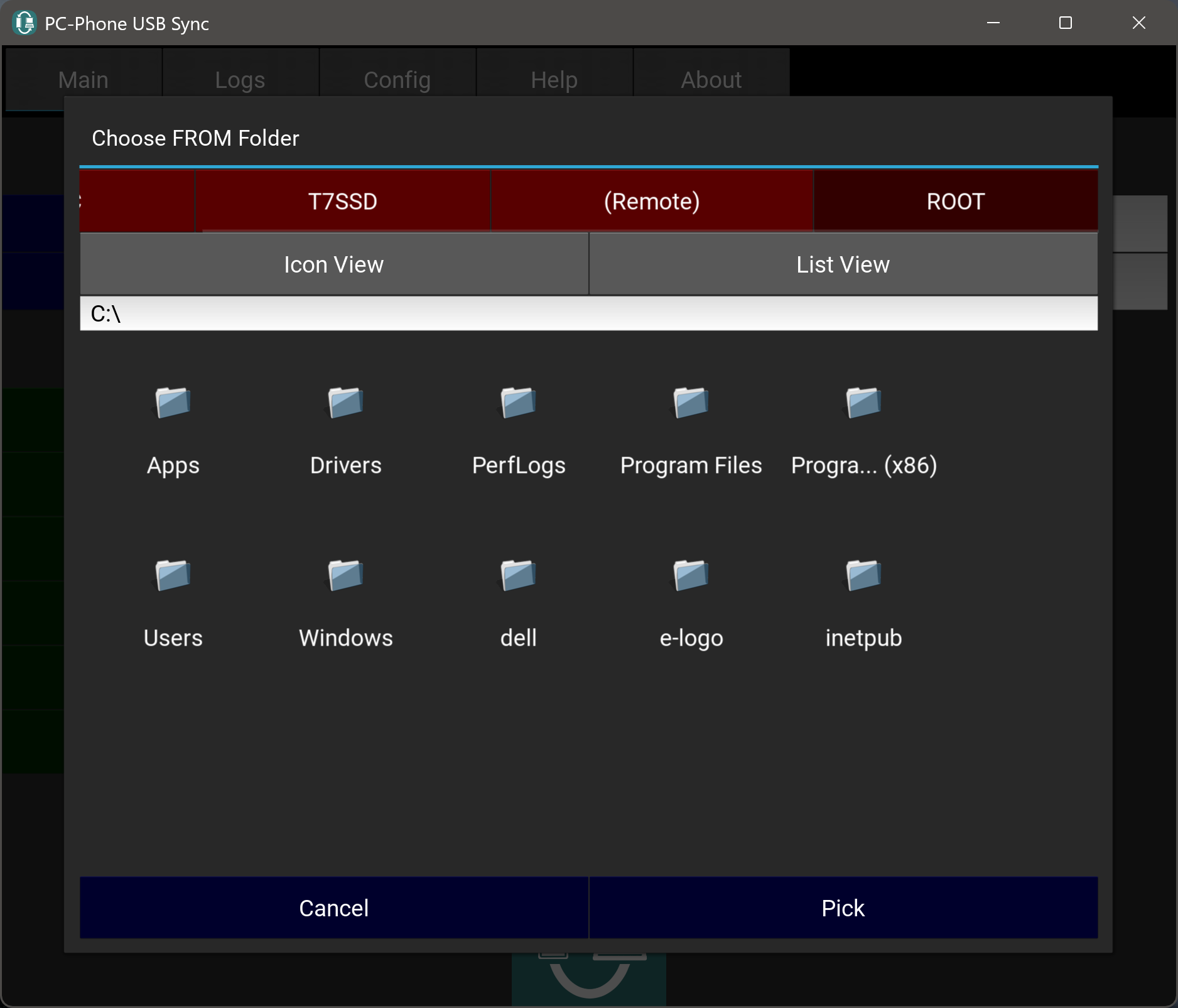
Task: Jump to the ROOT location
Action: 955,202
